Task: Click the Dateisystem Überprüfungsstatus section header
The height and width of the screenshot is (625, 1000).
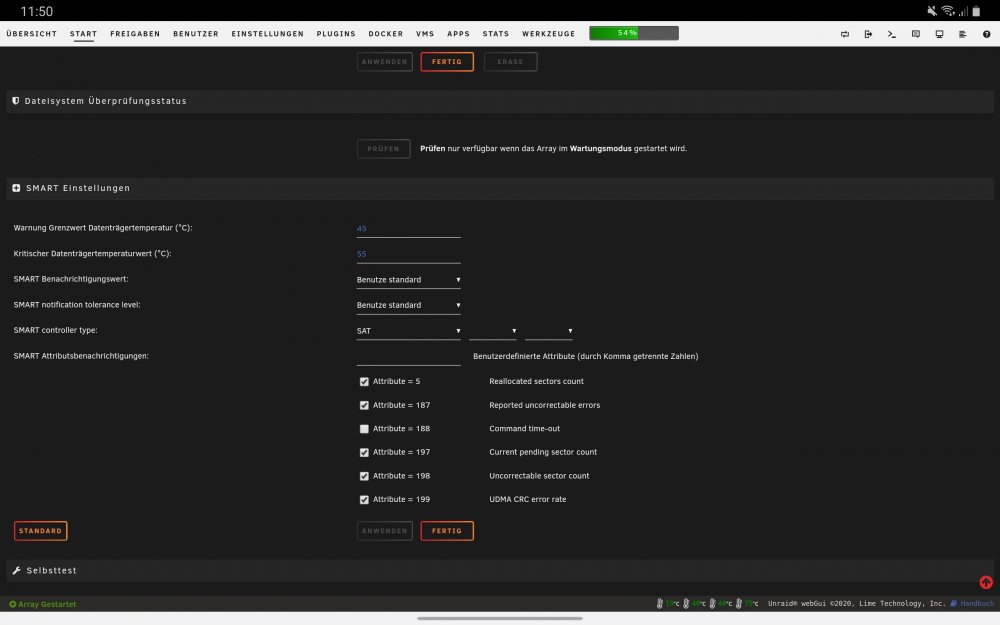Action: pos(500,101)
